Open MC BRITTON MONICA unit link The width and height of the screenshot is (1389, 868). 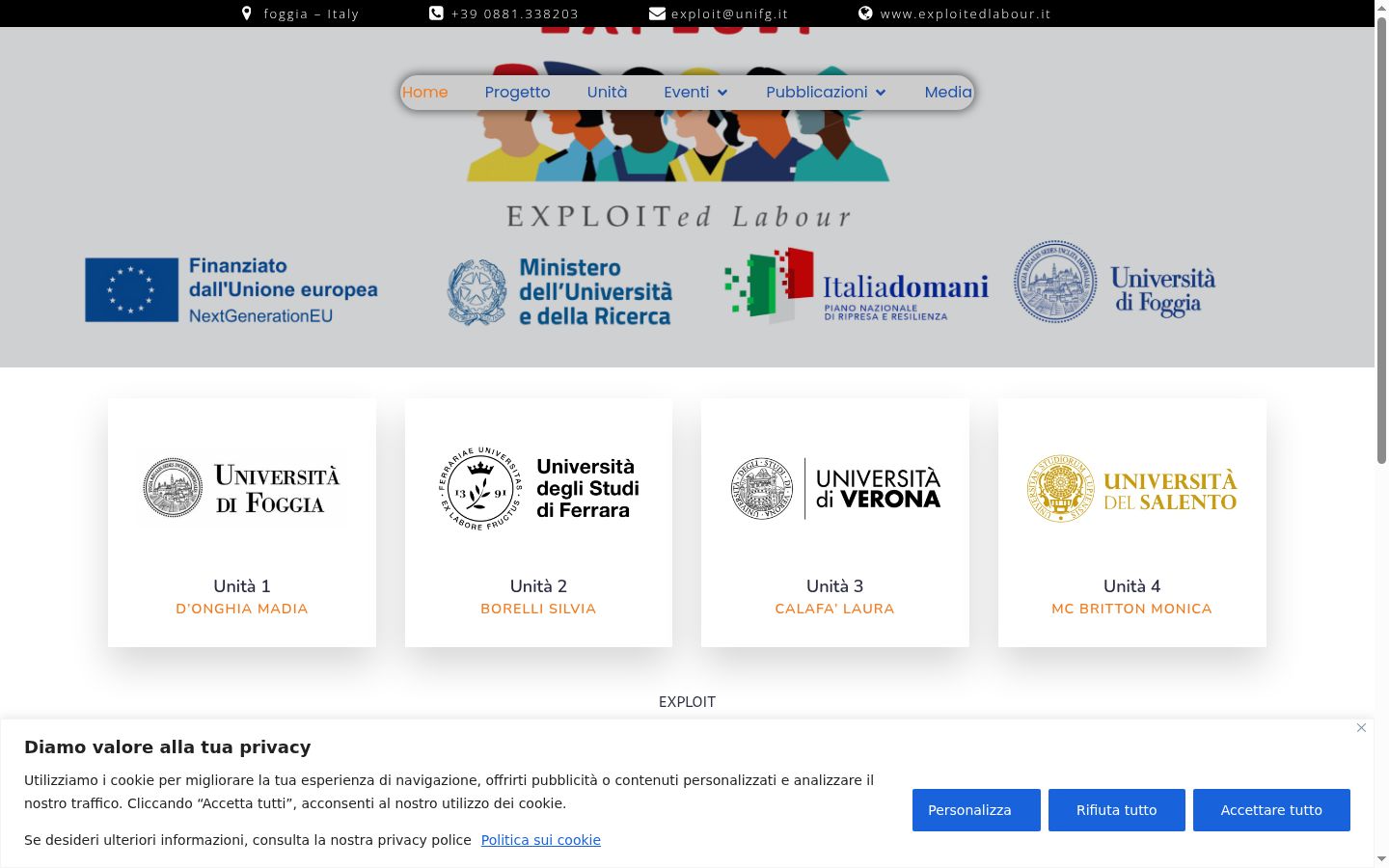(1131, 609)
